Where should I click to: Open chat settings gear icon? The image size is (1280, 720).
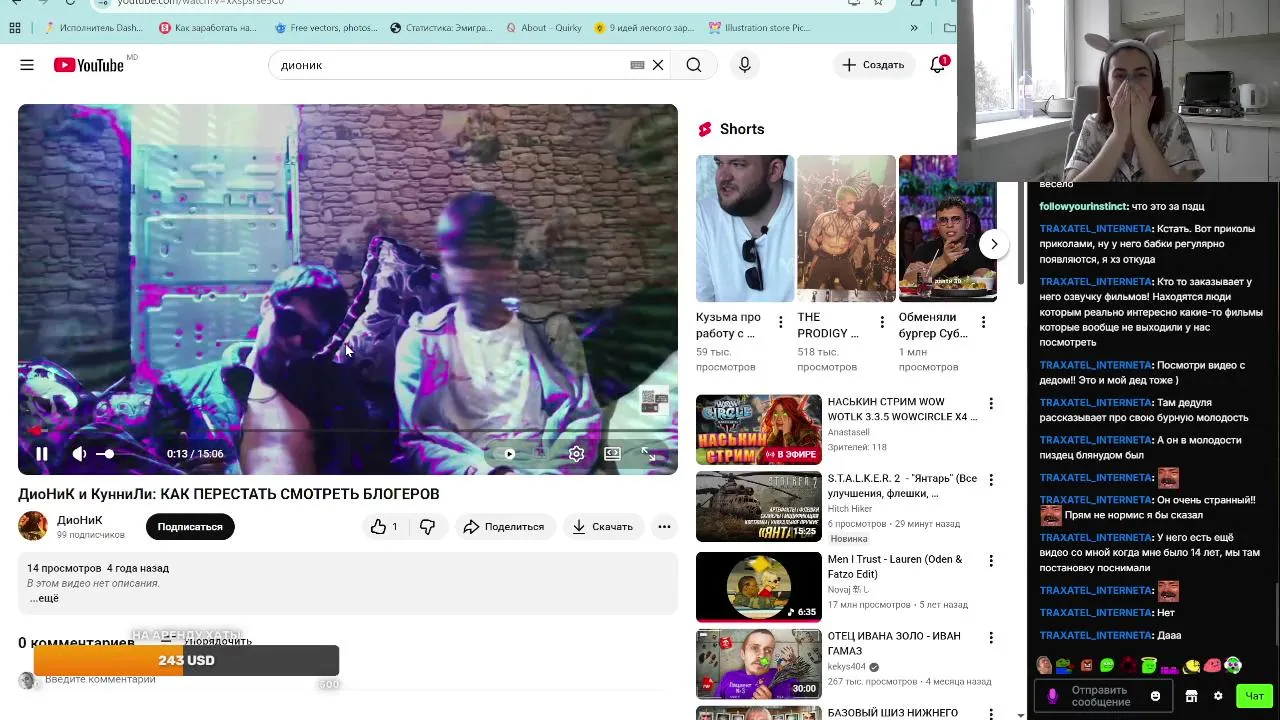[1218, 696]
